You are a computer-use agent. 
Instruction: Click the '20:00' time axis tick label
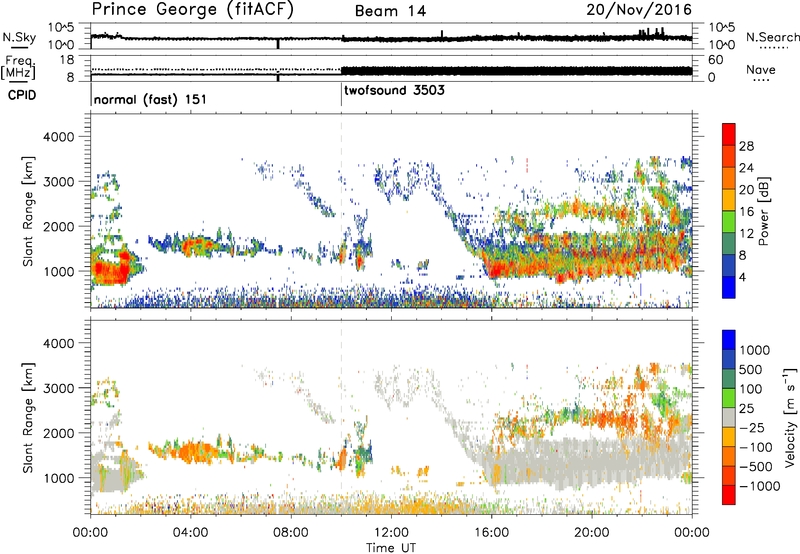click(592, 533)
